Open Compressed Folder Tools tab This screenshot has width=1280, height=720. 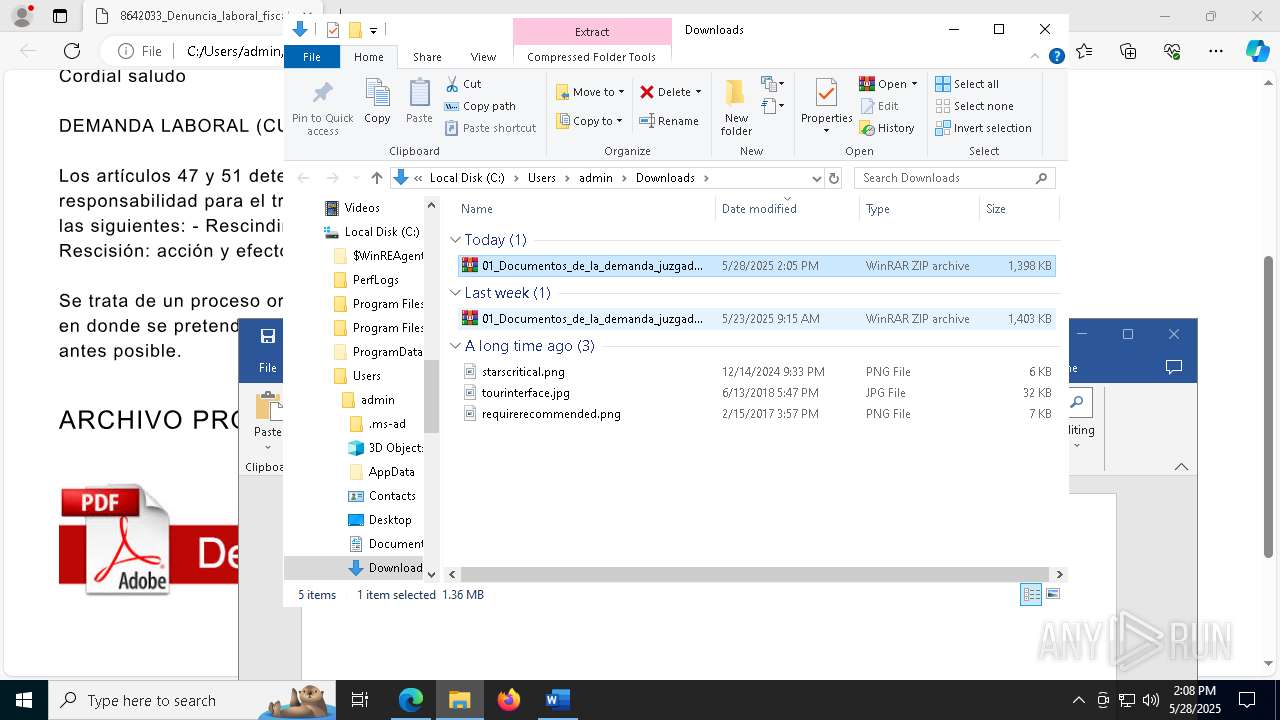pyautogui.click(x=591, y=57)
